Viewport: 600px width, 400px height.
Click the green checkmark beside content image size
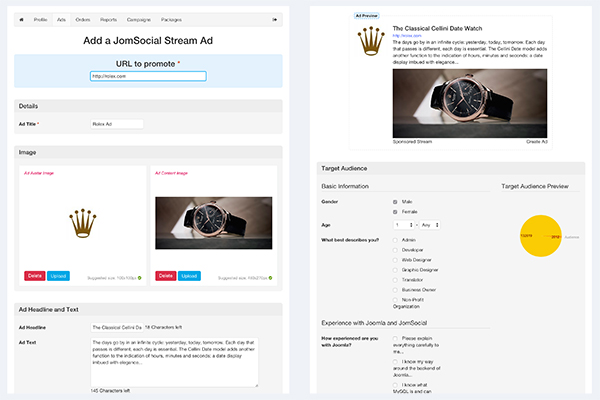coord(271,278)
